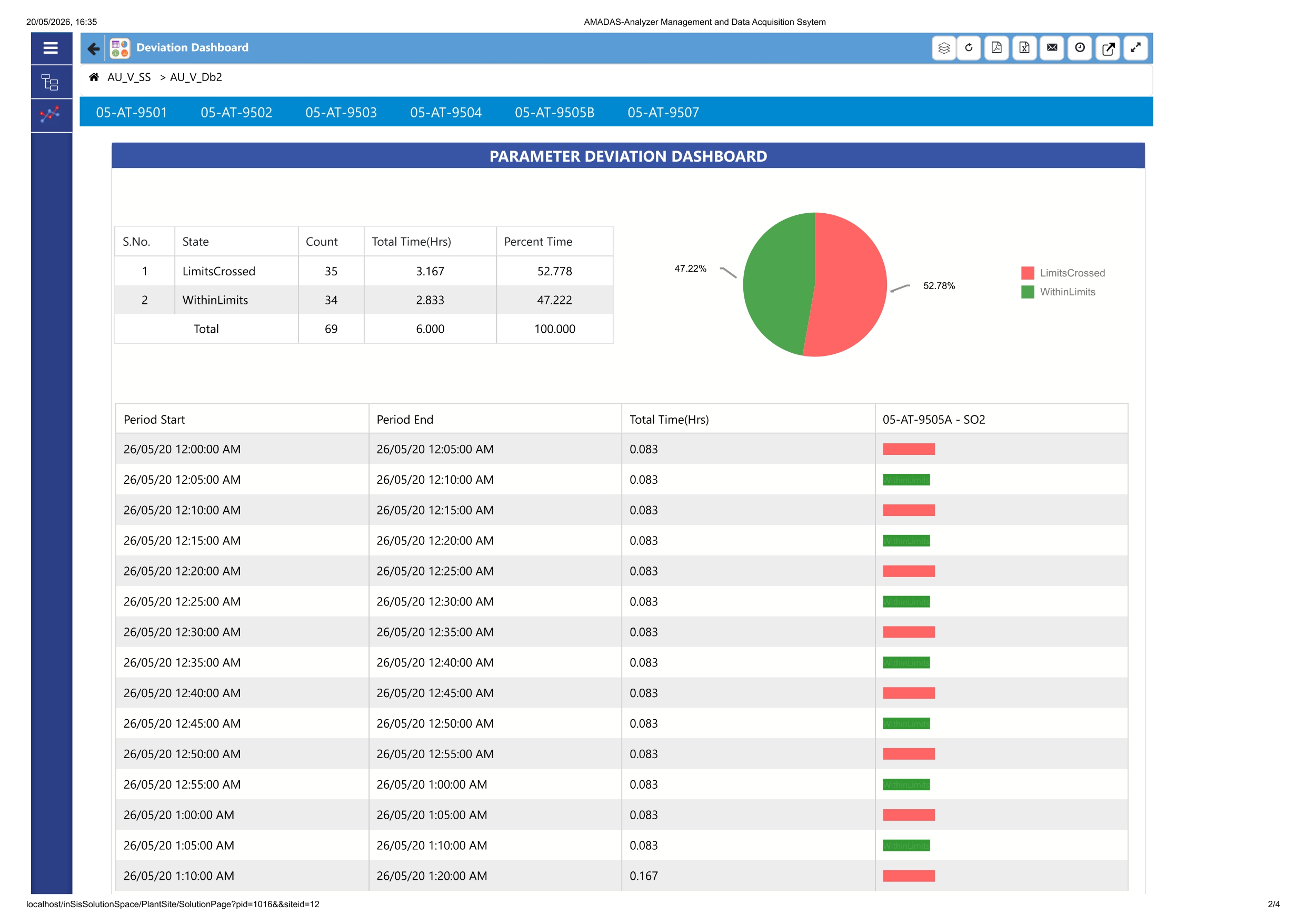1306x924 pixels.
Task: Go to home via breadcrumb house icon
Action: coord(94,77)
